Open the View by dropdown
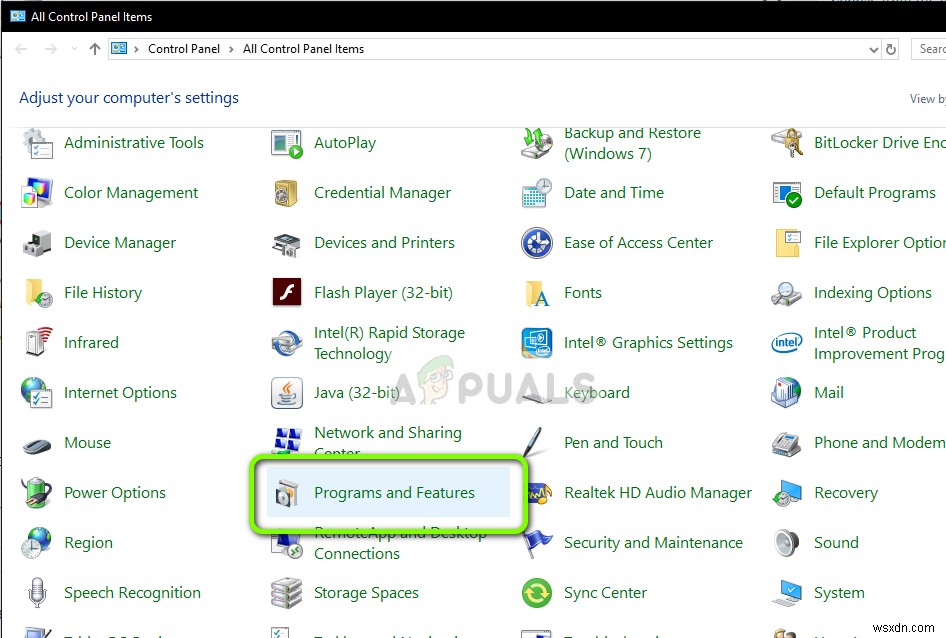 tap(928, 99)
